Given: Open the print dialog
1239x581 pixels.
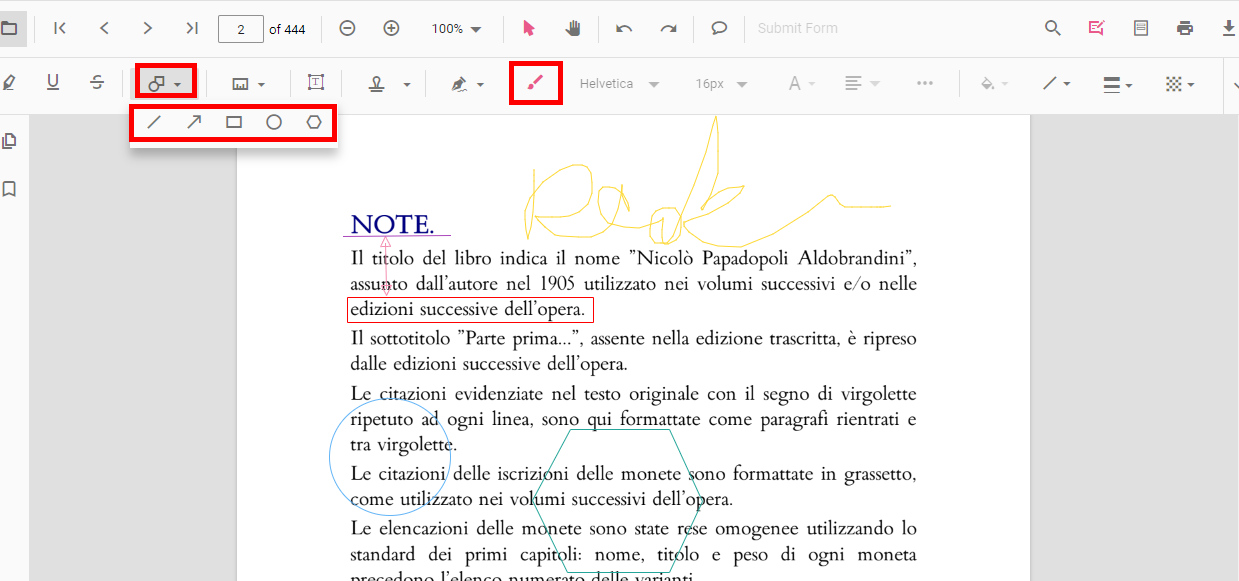Looking at the screenshot, I should pyautogui.click(x=1184, y=28).
